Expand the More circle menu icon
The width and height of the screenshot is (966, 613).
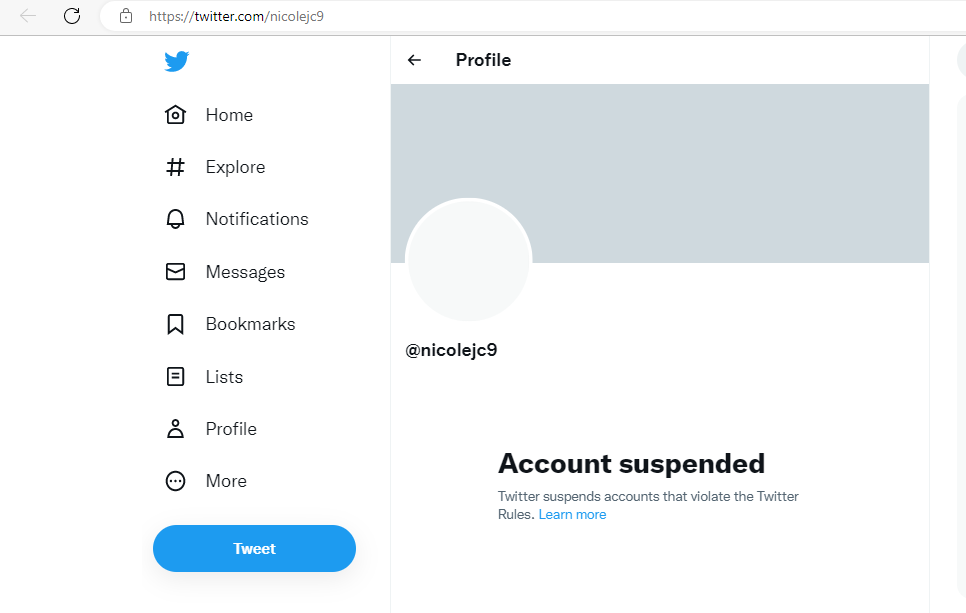(176, 481)
